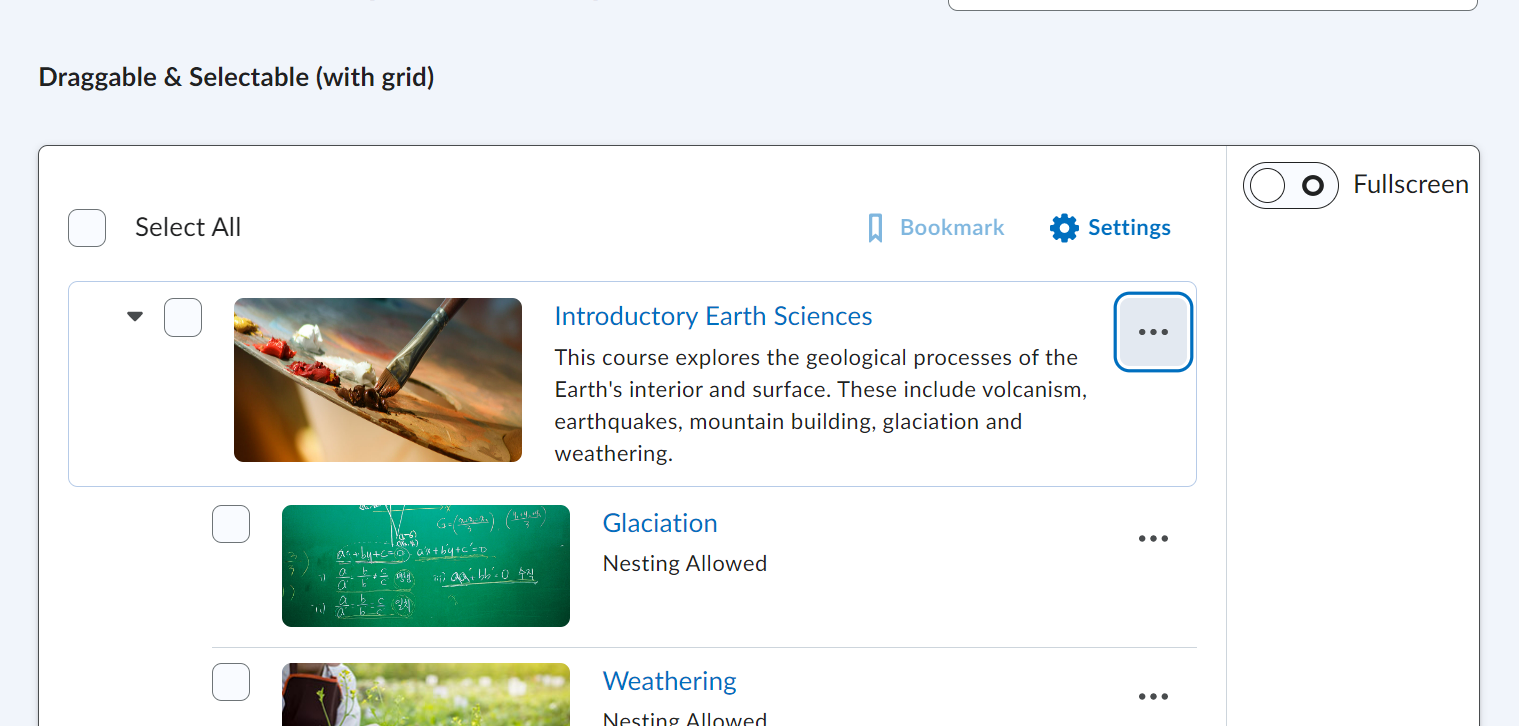Check the Introductory Earth Sciences checkbox
This screenshot has width=1519, height=726.
tap(183, 317)
